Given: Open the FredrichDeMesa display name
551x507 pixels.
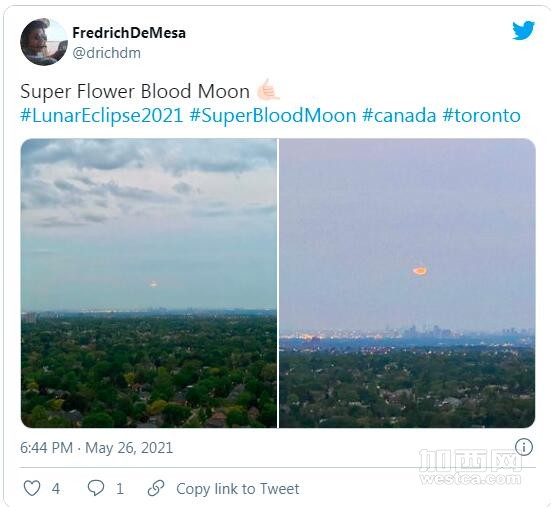Looking at the screenshot, I should point(129,33).
